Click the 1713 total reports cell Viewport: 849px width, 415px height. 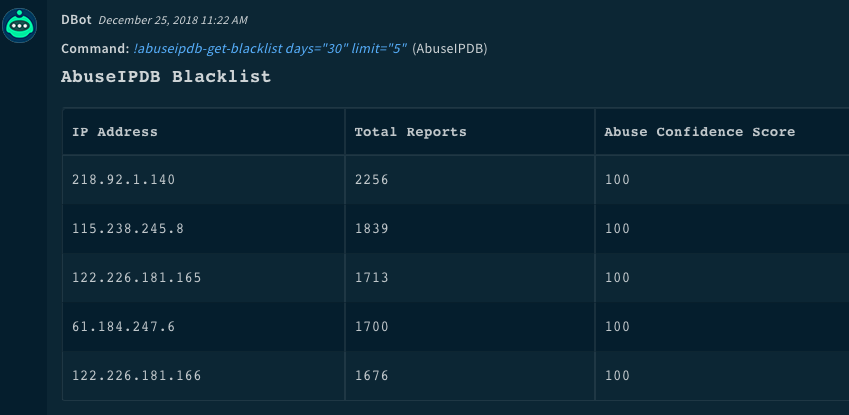pyautogui.click(x=372, y=277)
